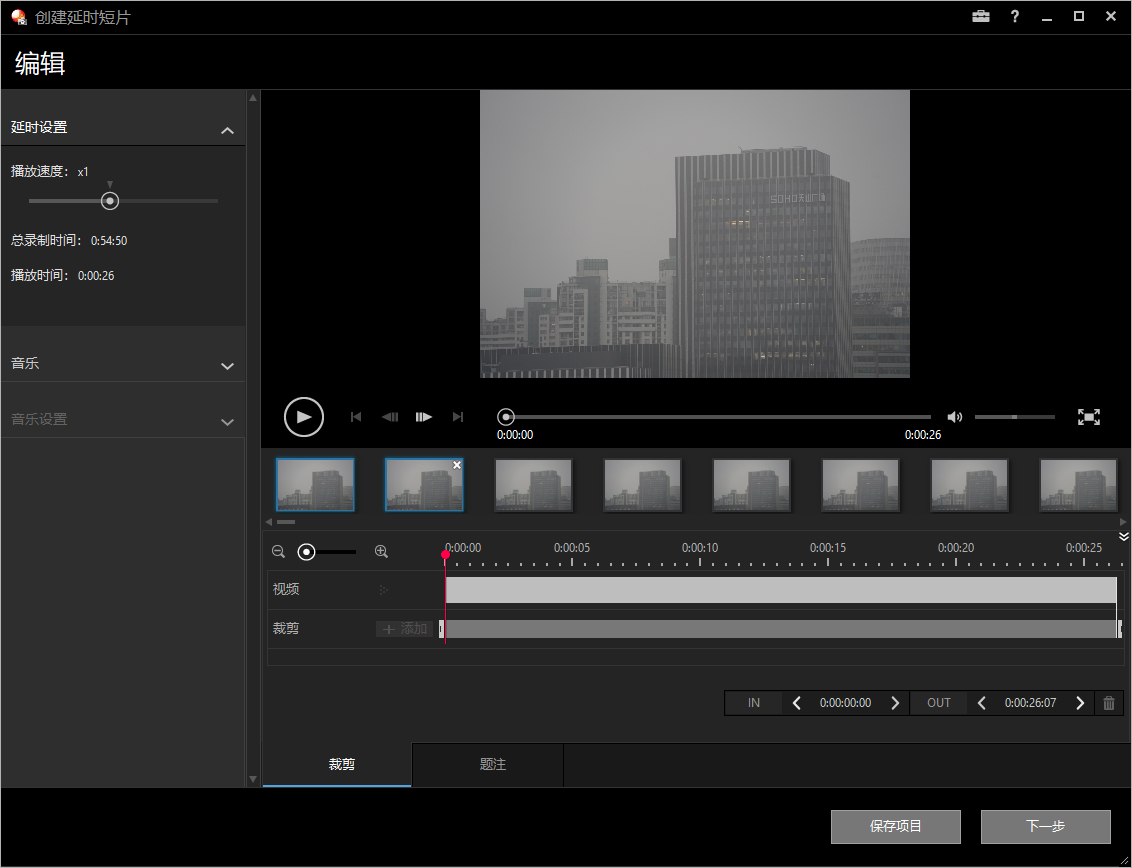Open help with the question mark icon
Viewport: 1132px width, 868px height.
1014,17
